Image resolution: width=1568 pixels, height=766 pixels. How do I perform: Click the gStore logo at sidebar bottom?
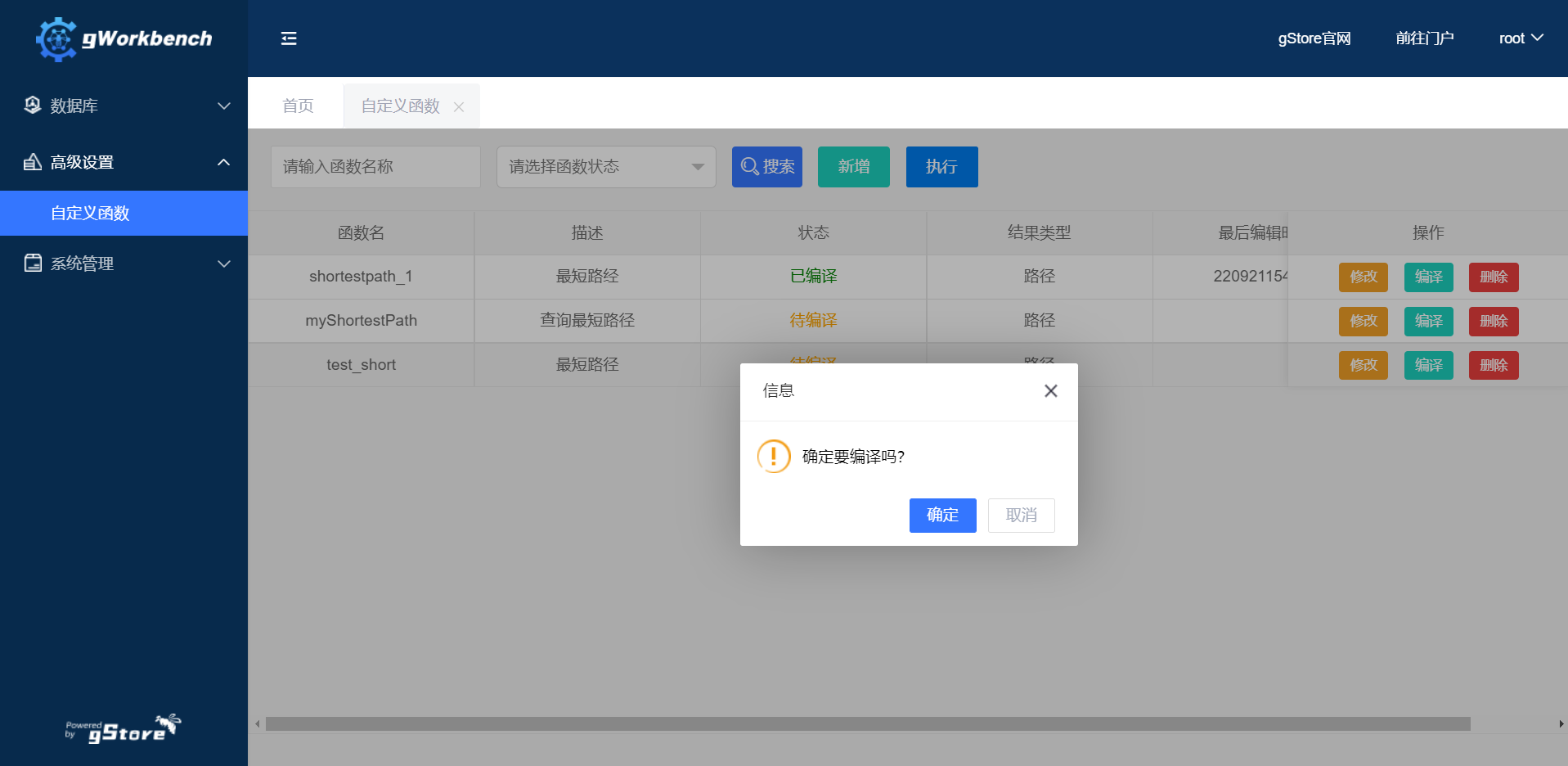tap(124, 728)
